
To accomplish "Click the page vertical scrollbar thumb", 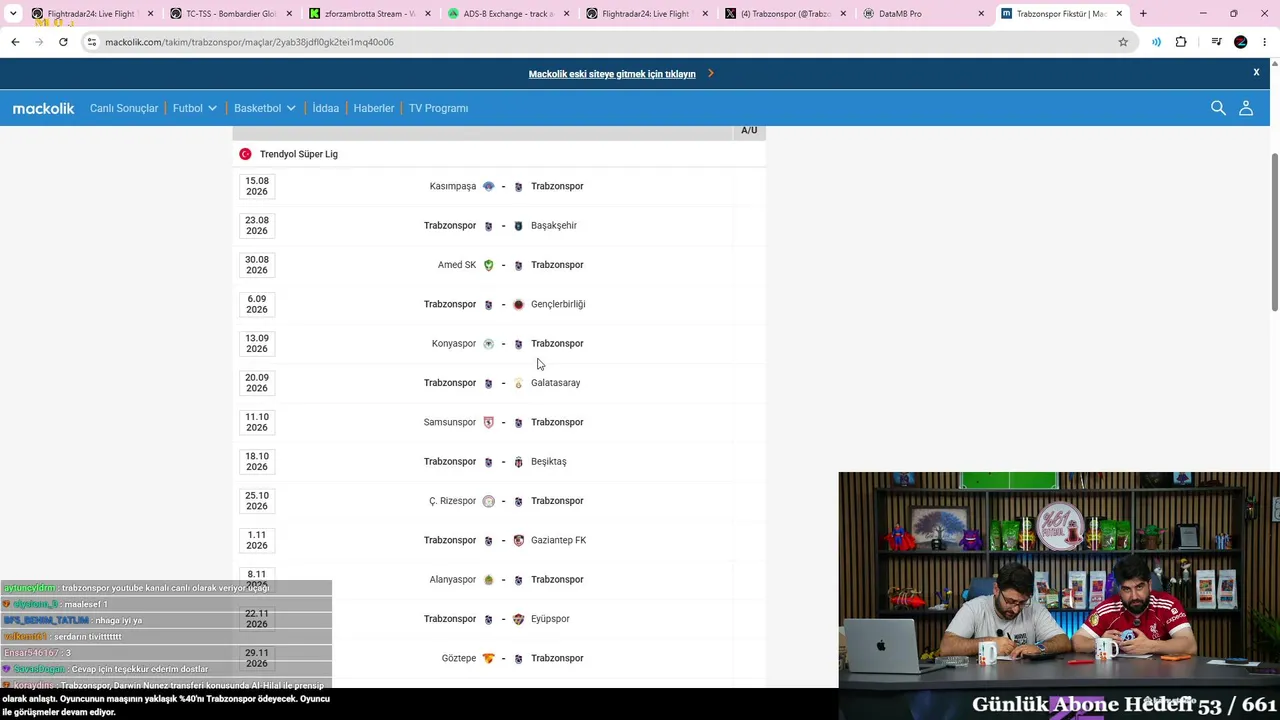I will (1274, 232).
